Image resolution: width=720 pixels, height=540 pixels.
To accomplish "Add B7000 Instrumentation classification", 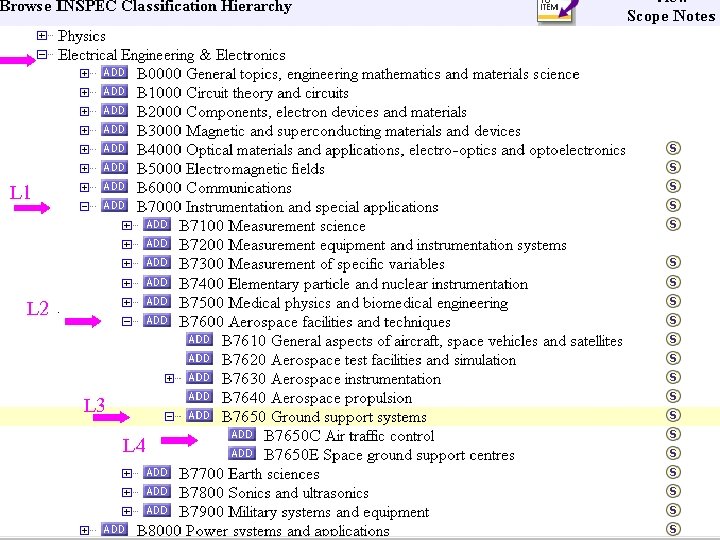I will point(114,205).
